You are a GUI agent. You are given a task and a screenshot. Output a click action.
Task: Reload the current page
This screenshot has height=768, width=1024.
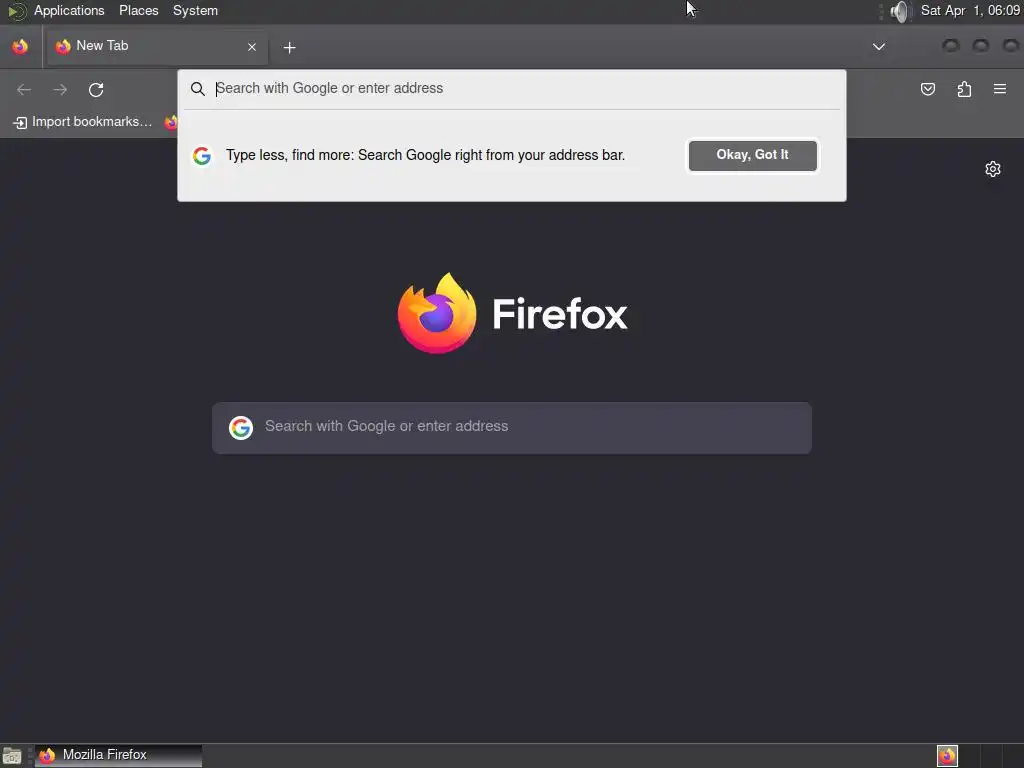point(96,89)
